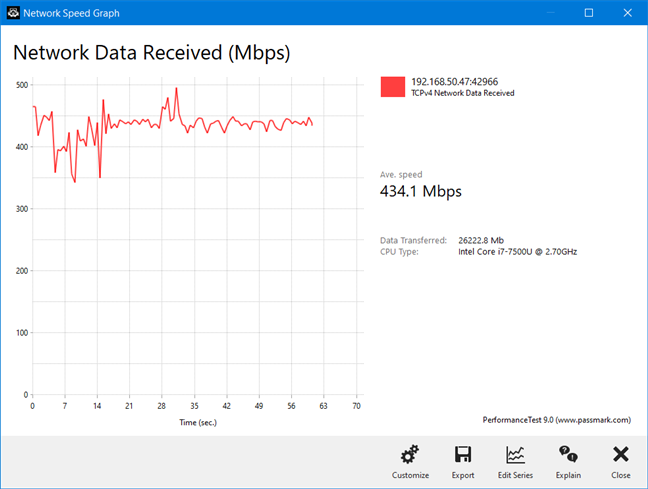Viewport: 648px width, 489px height.
Task: Click the 500 y-axis tick label
Action: [22, 85]
